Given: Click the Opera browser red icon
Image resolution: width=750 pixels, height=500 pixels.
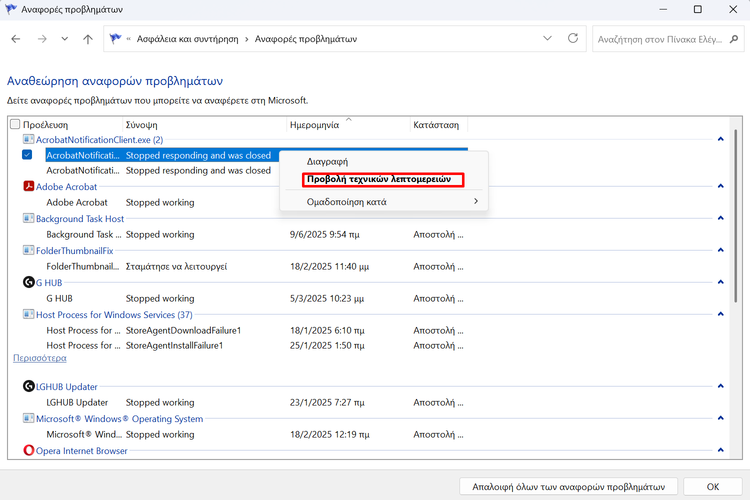Looking at the screenshot, I should pos(28,450).
